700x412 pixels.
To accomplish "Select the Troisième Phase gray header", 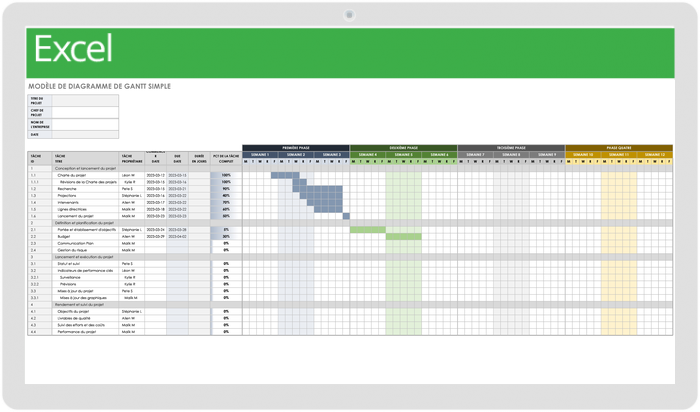I will [x=511, y=148].
